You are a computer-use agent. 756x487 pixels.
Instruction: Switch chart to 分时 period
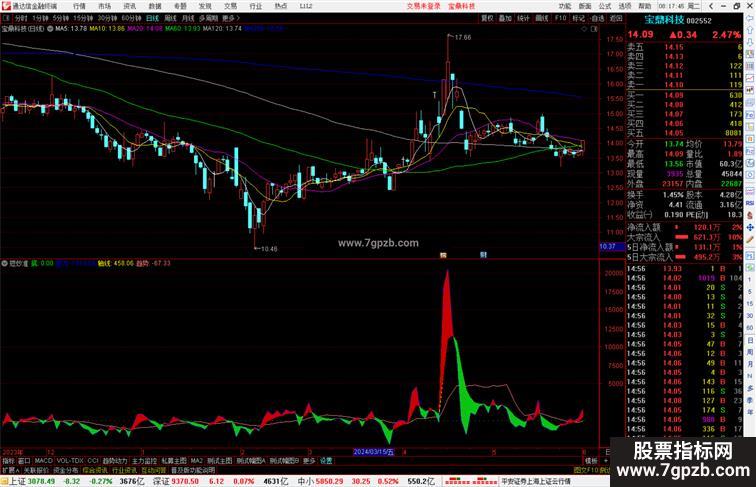point(21,18)
